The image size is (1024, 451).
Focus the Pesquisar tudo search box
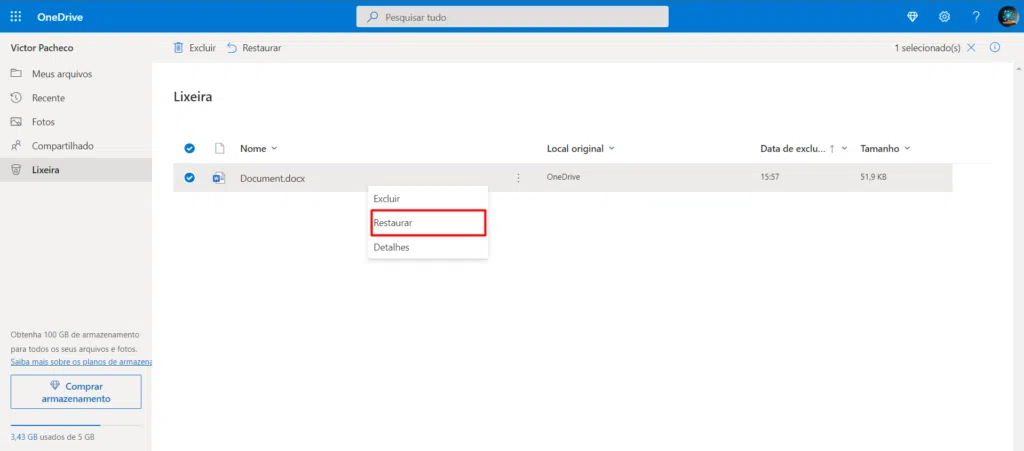(x=512, y=17)
